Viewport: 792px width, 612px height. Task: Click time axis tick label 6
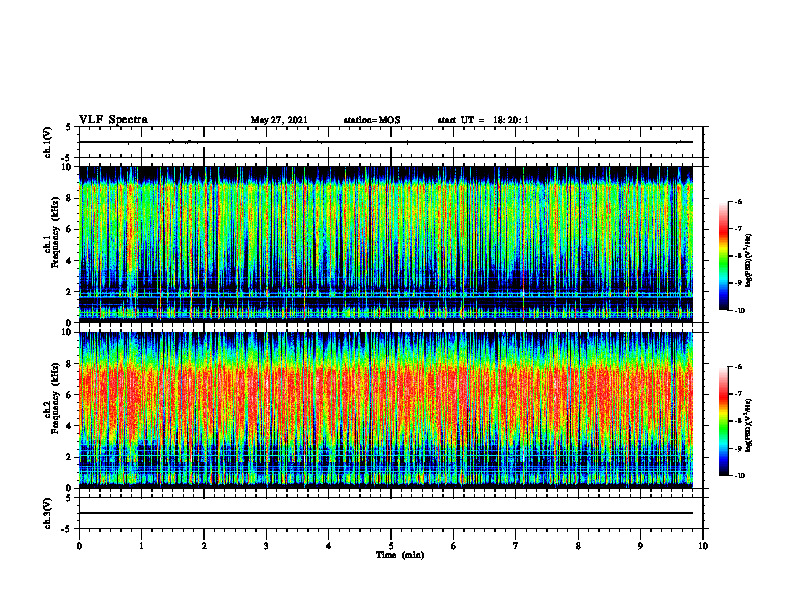tap(454, 546)
